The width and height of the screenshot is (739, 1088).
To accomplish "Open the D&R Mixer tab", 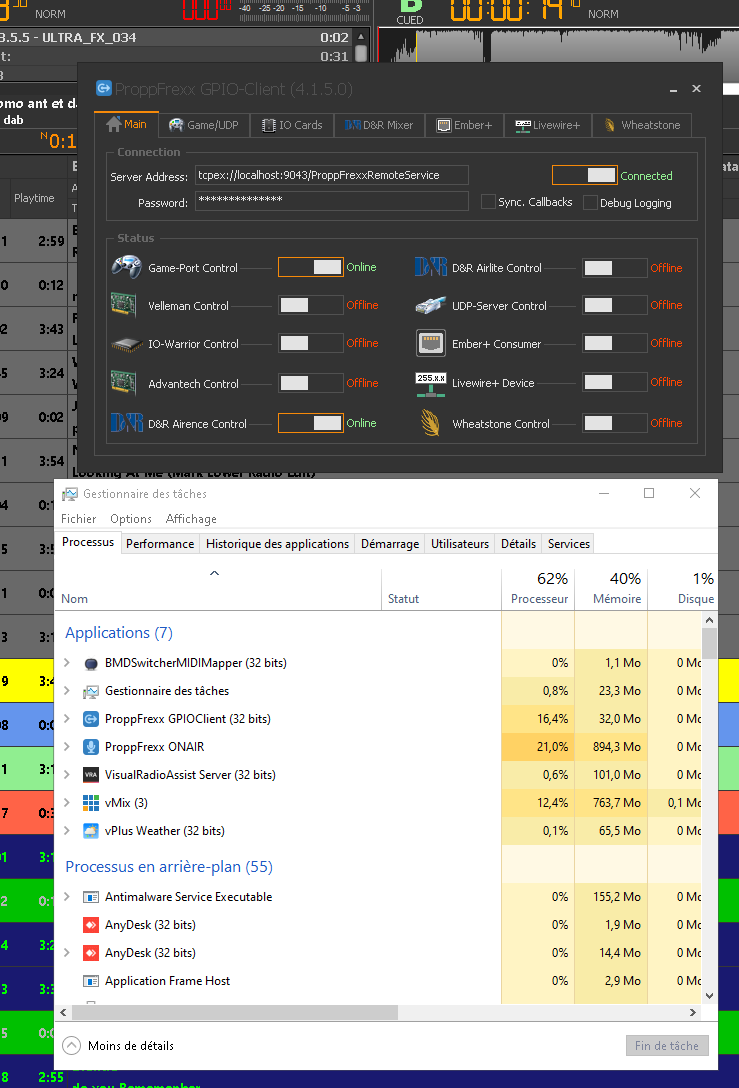I will [379, 125].
